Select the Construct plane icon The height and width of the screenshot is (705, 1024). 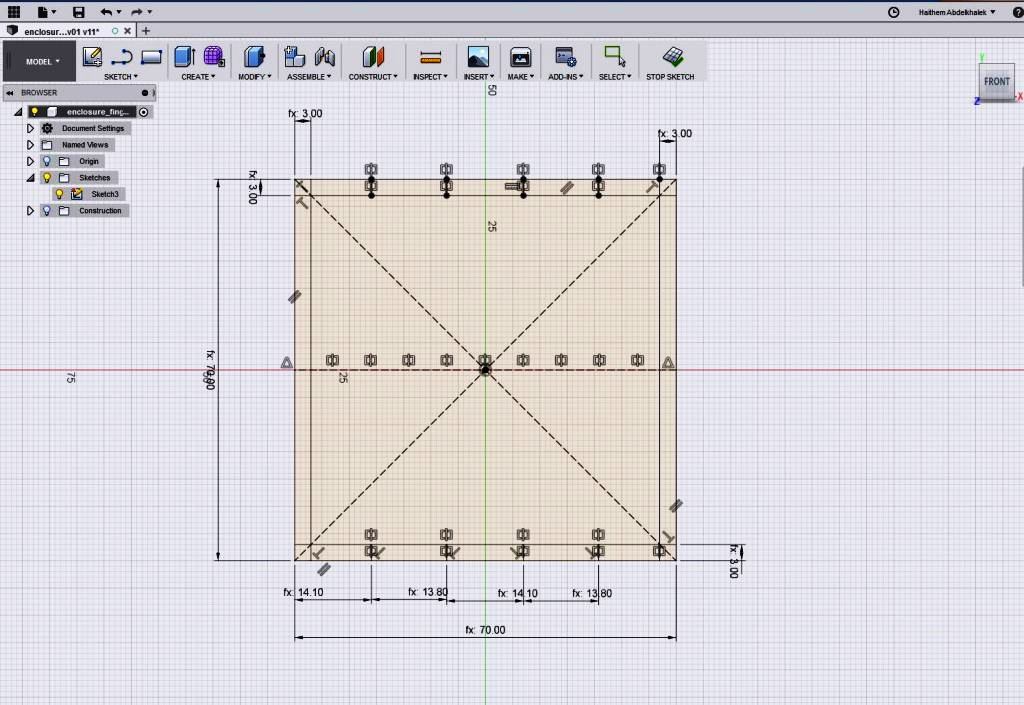pos(373,57)
